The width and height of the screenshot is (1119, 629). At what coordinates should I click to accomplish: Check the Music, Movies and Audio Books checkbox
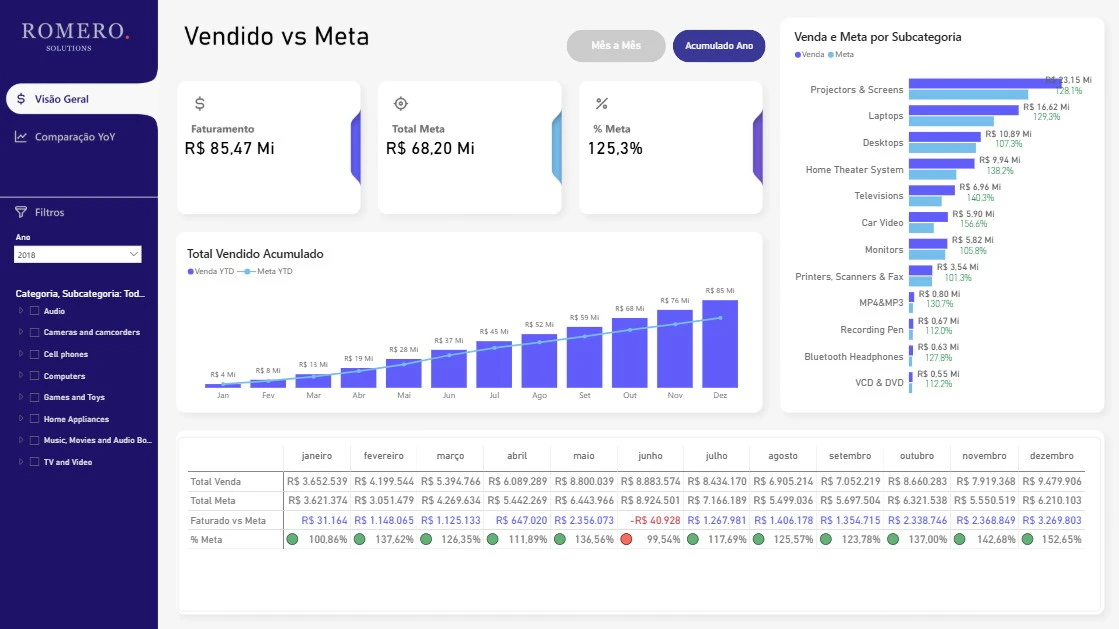point(34,441)
